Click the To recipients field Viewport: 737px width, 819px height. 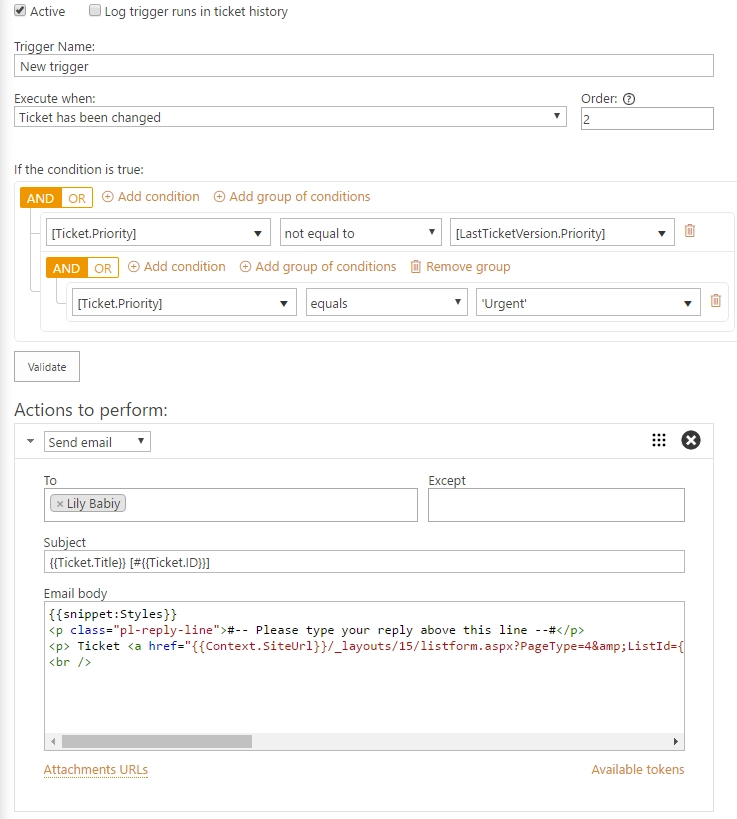pos(231,505)
